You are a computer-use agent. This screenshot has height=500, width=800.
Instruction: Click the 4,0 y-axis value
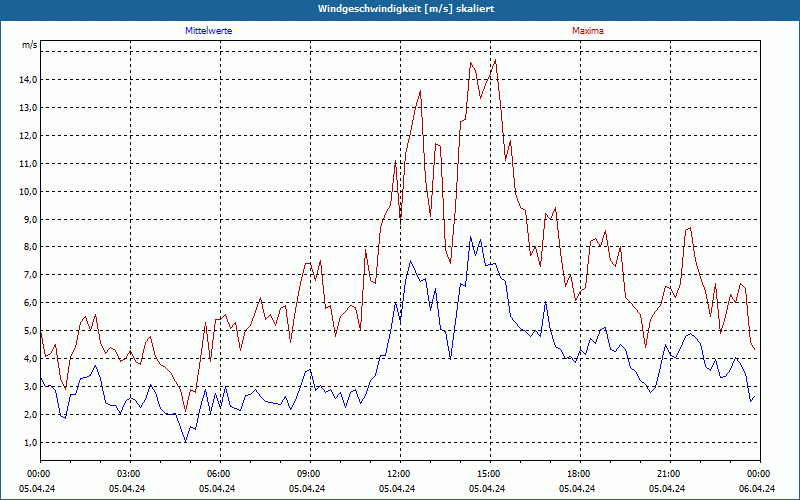point(31,358)
